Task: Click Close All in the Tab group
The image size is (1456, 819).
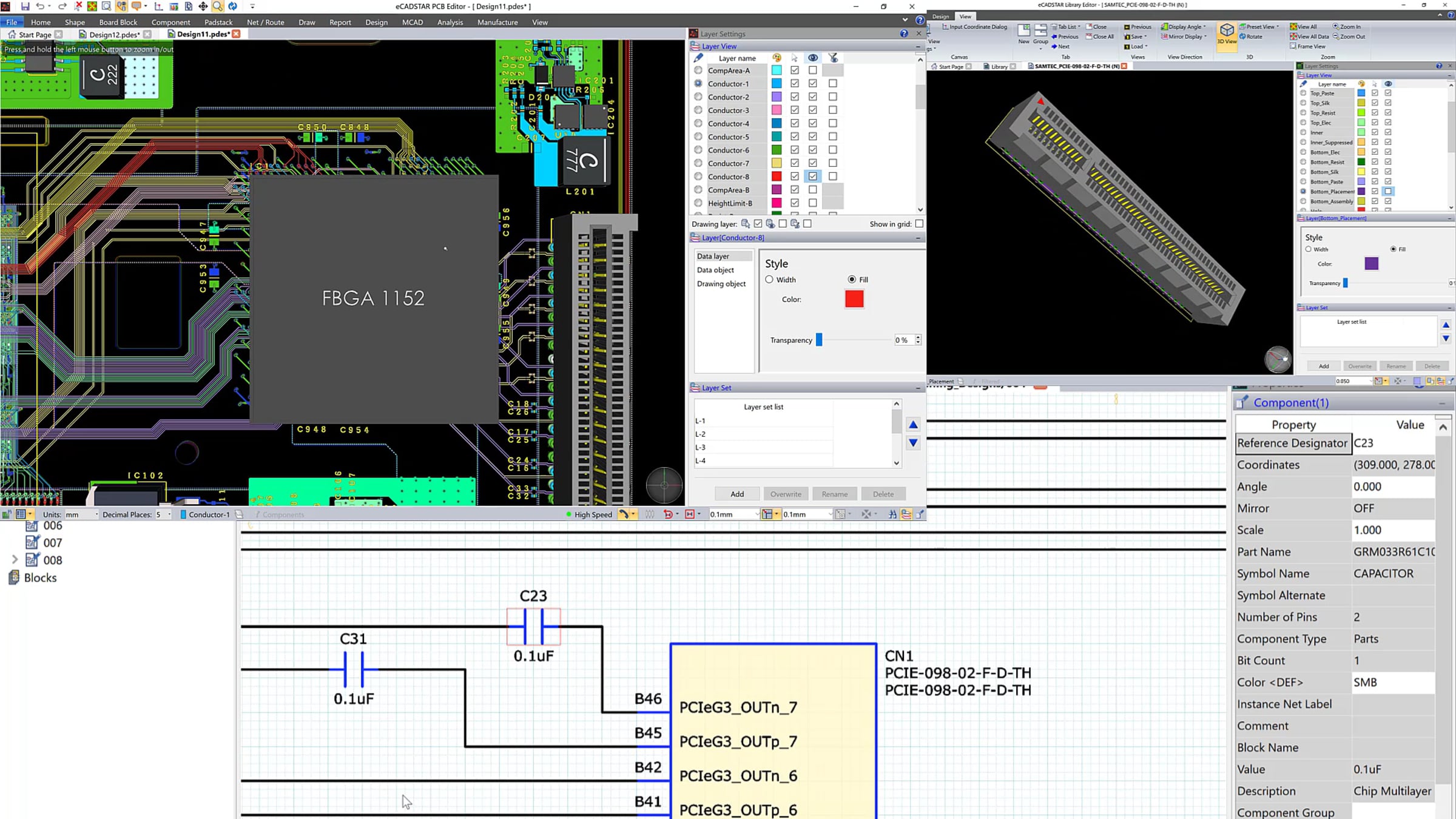Action: 1100,36
